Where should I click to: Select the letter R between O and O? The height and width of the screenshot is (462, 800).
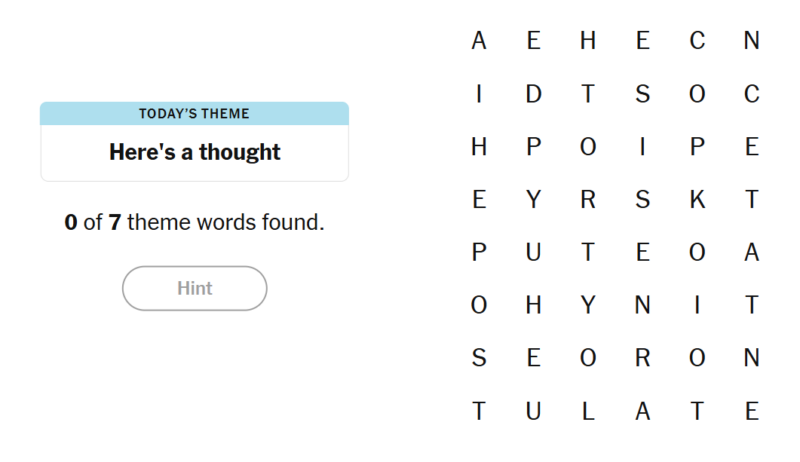click(643, 358)
